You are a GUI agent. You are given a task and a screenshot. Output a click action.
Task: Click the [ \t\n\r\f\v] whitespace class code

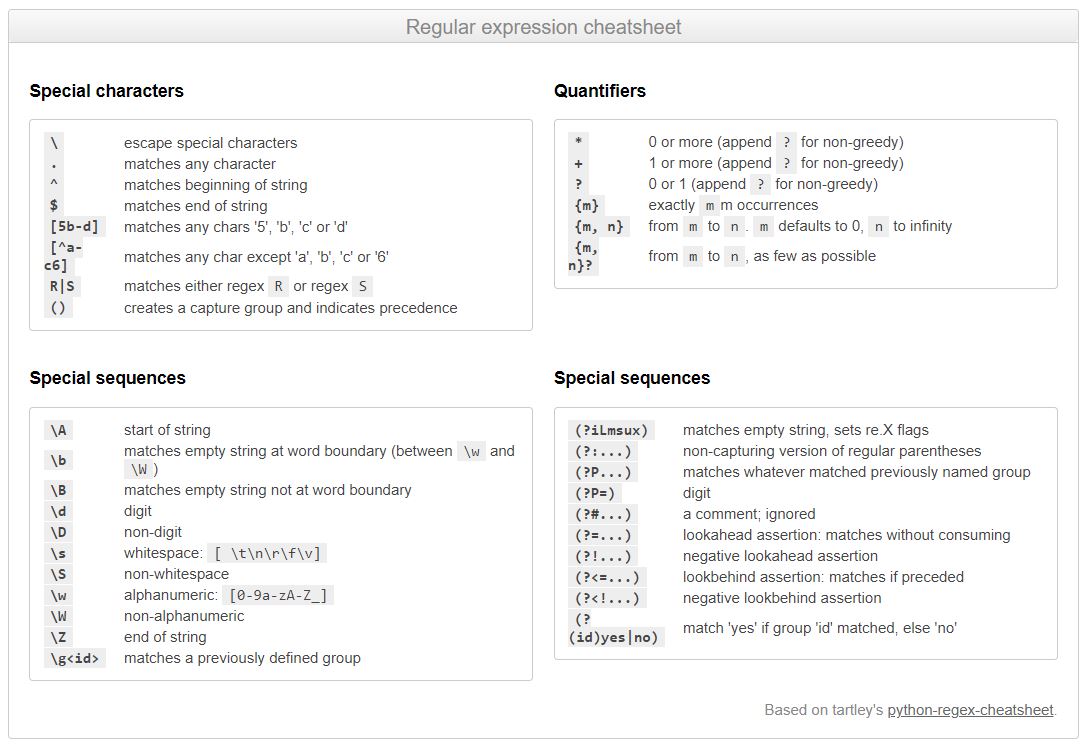(x=267, y=553)
